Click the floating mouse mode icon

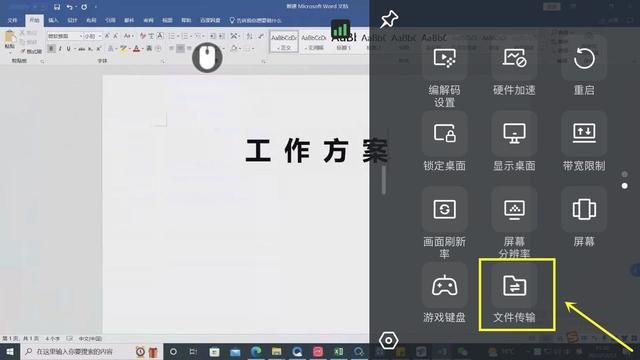point(207,58)
